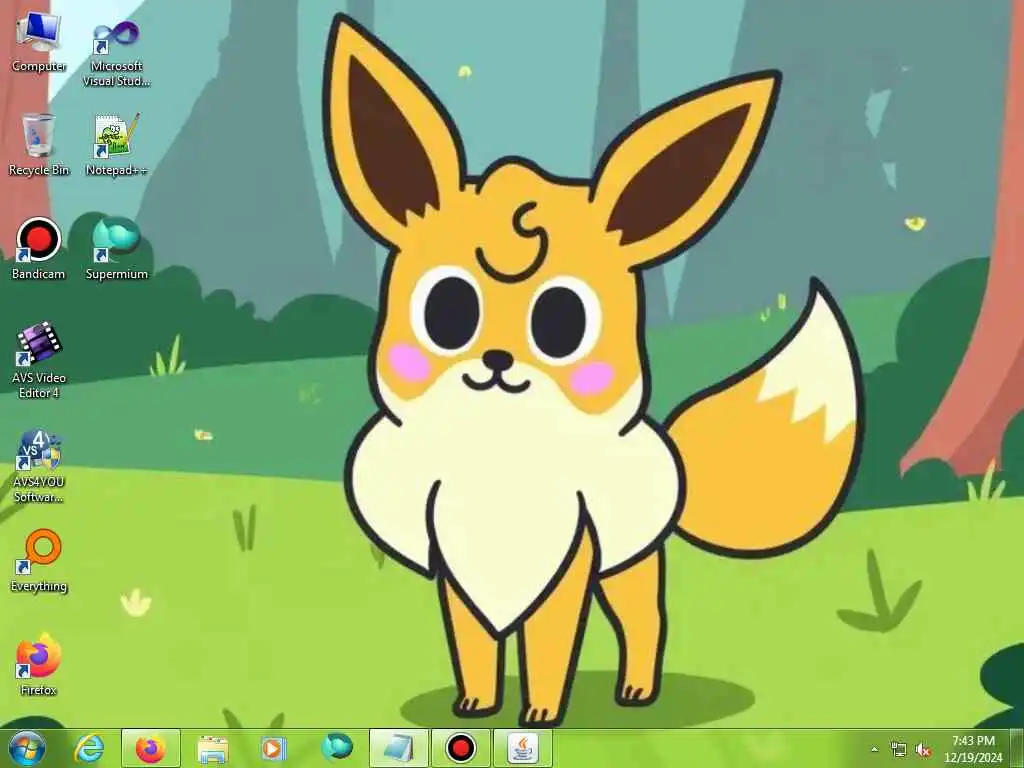Switch to the notepad window on taskbar

tap(398, 748)
